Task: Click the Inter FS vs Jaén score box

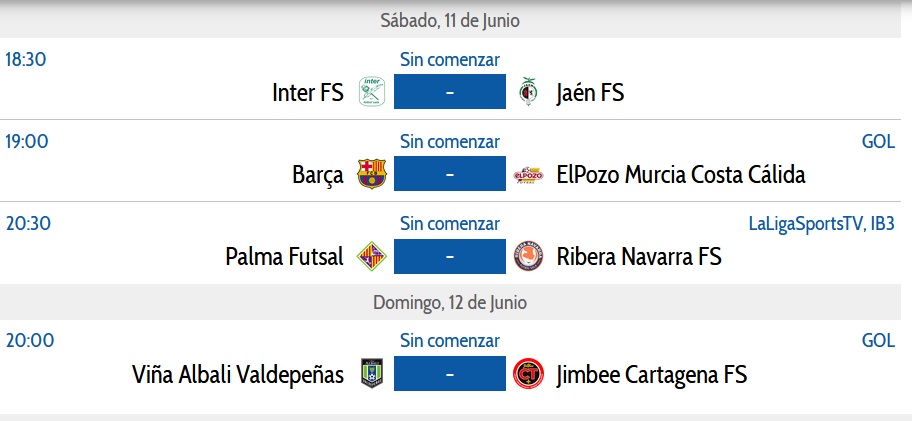Action: (450, 93)
